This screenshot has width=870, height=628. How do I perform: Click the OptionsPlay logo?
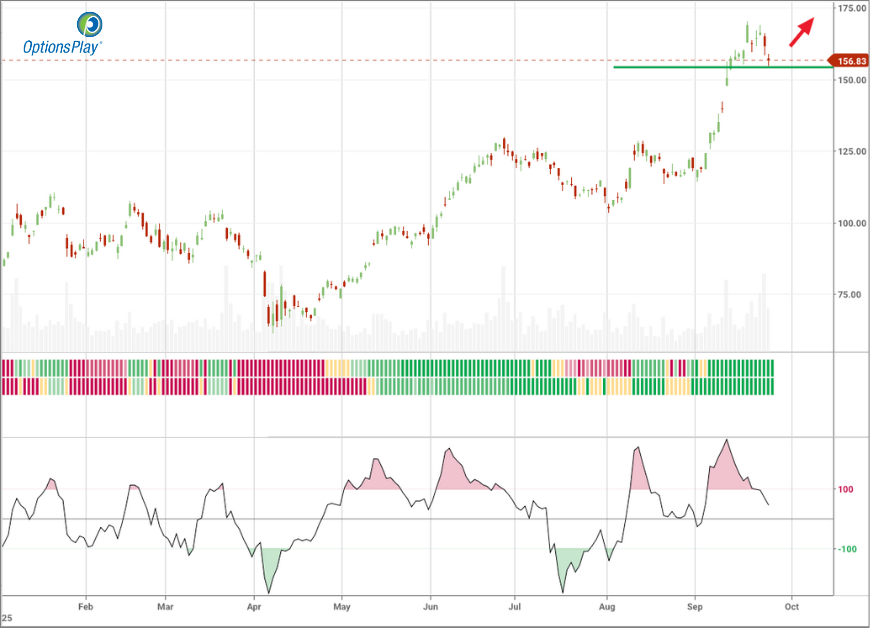[x=62, y=34]
